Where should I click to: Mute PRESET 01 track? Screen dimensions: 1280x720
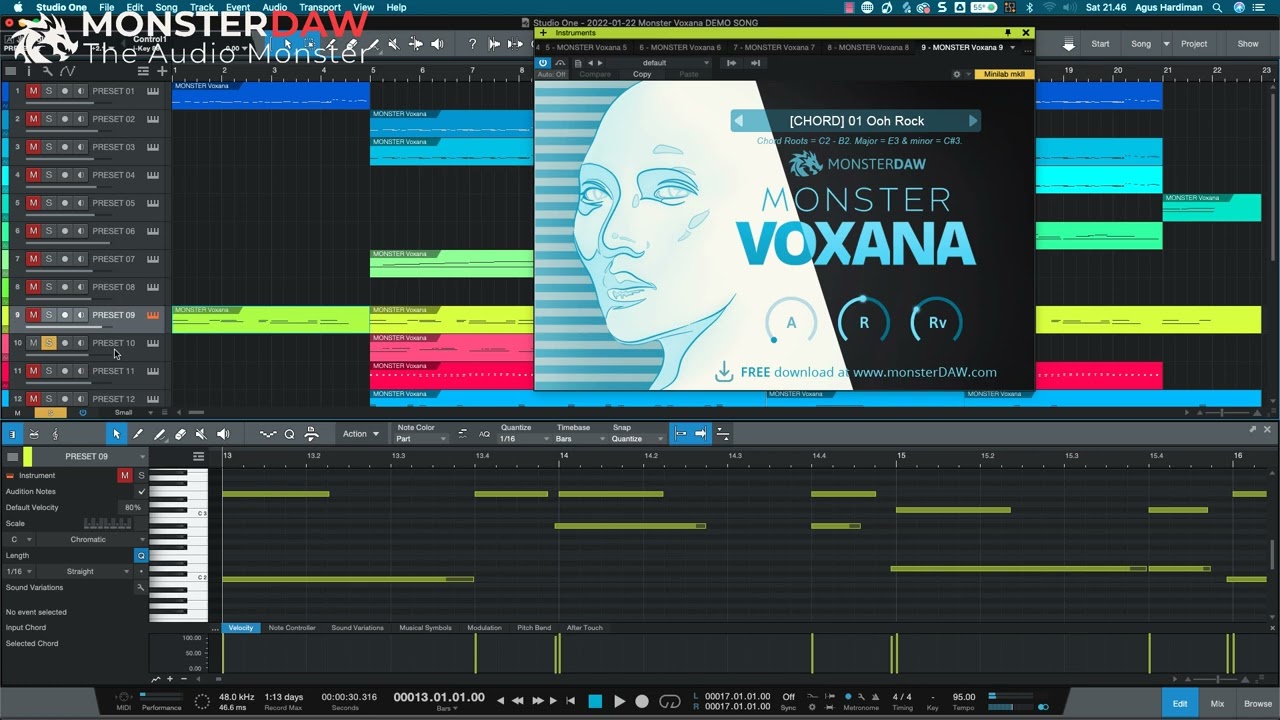33,91
